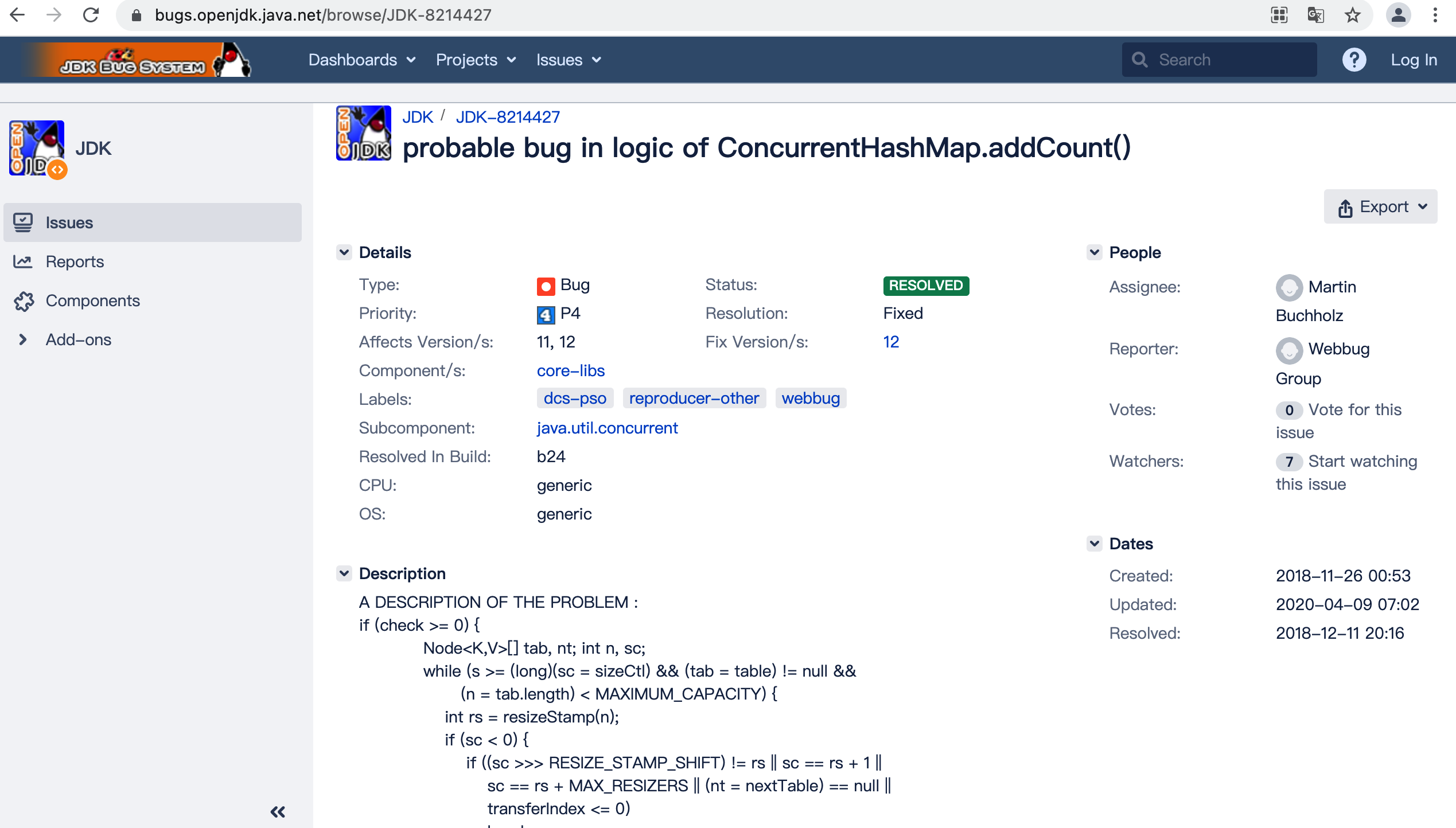Click the help question mark icon
This screenshot has width=1456, height=828.
coord(1354,59)
